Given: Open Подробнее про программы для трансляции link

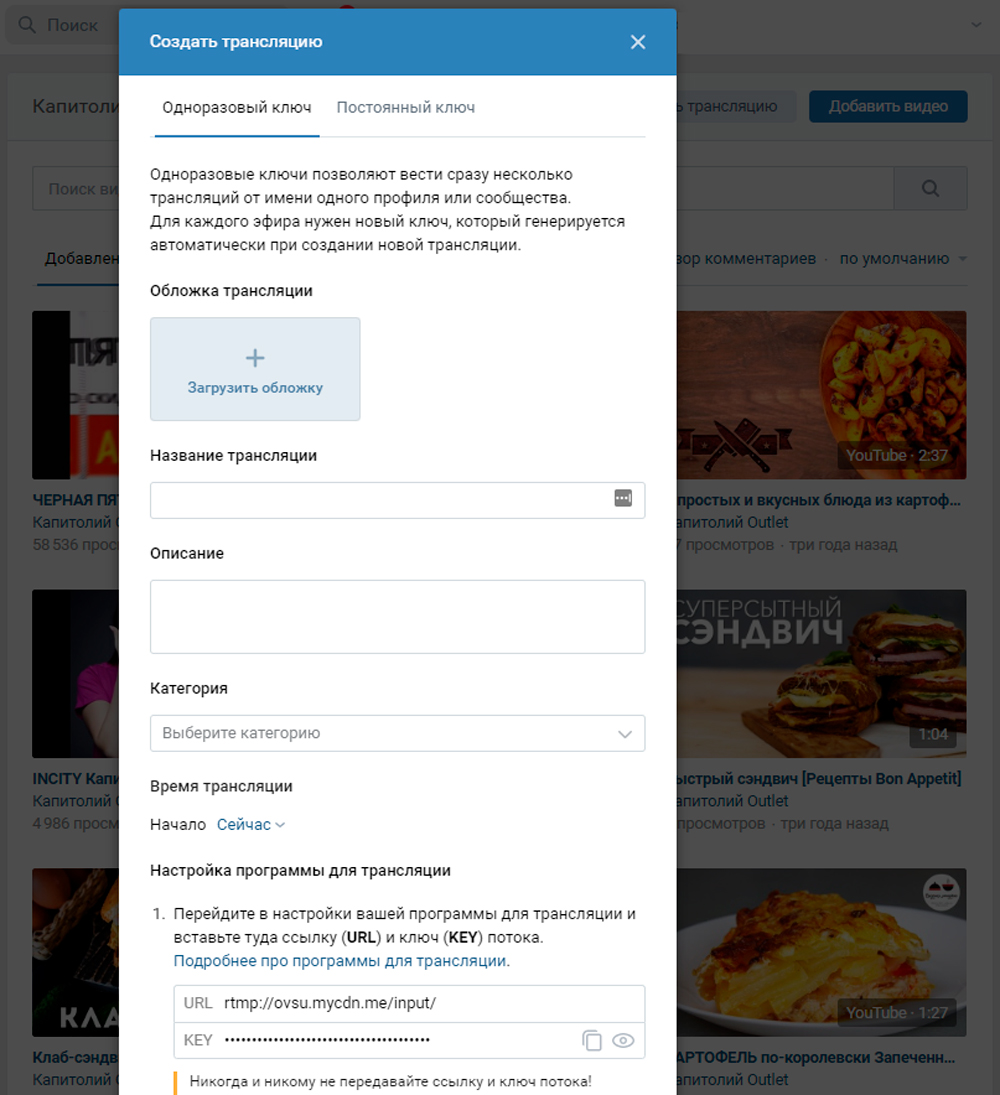Looking at the screenshot, I should click(x=340, y=961).
